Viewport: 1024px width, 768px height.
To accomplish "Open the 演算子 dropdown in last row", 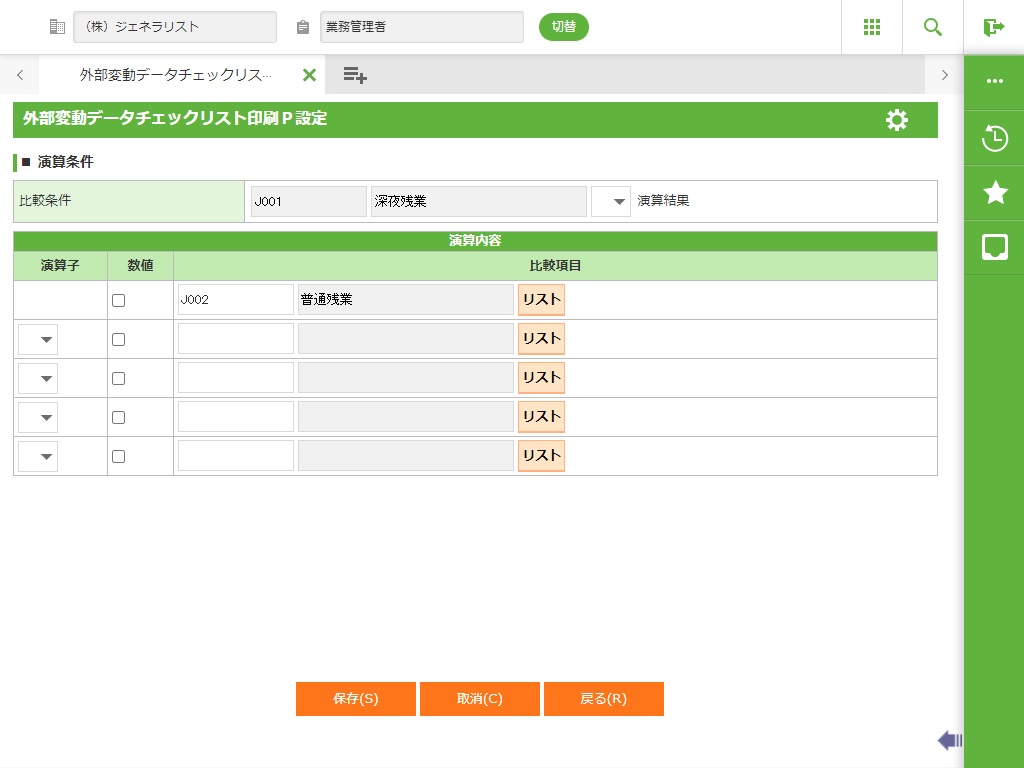I will [x=38, y=457].
